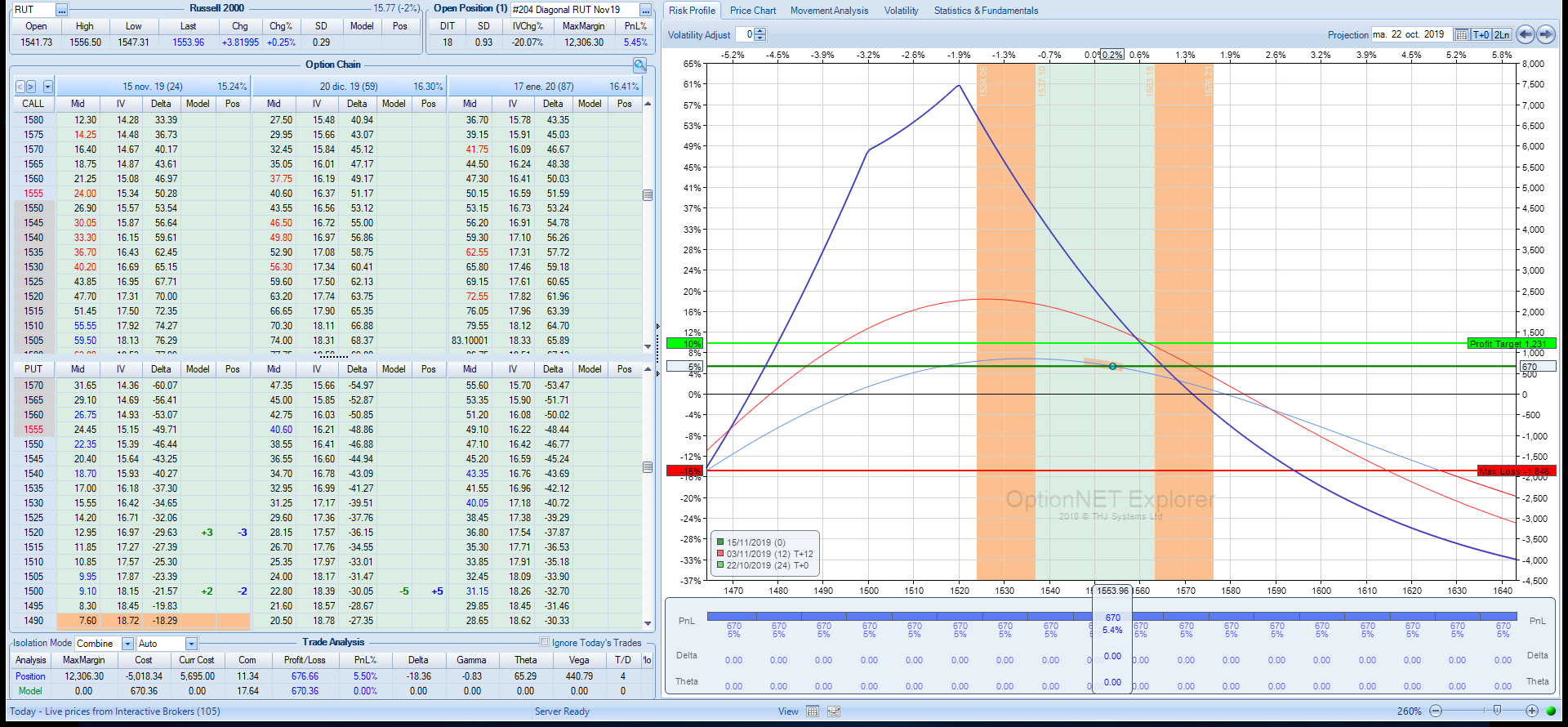Click the zoom out minus icon

pyautogui.click(x=1436, y=711)
